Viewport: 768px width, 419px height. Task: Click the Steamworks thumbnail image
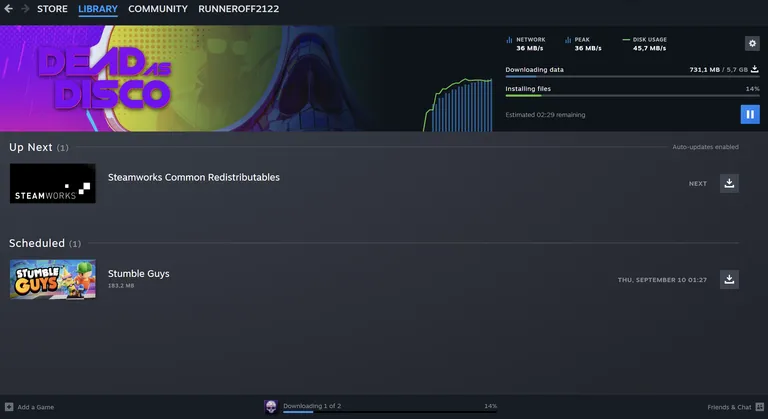(x=53, y=183)
